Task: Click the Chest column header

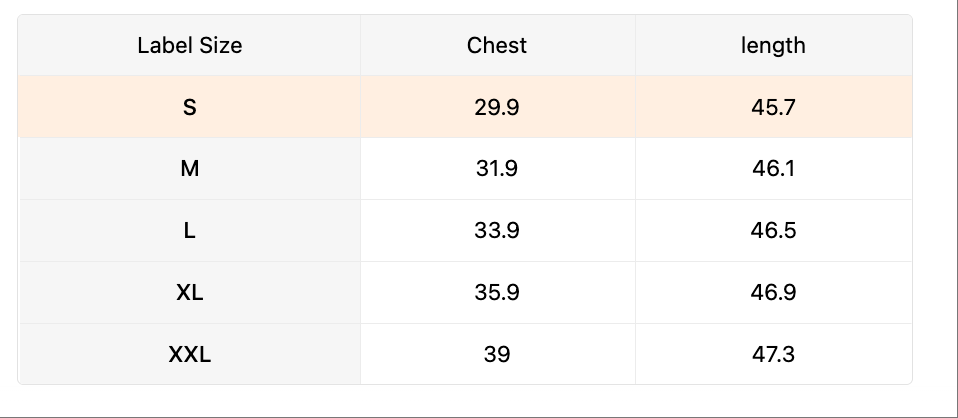Action: pos(497,45)
